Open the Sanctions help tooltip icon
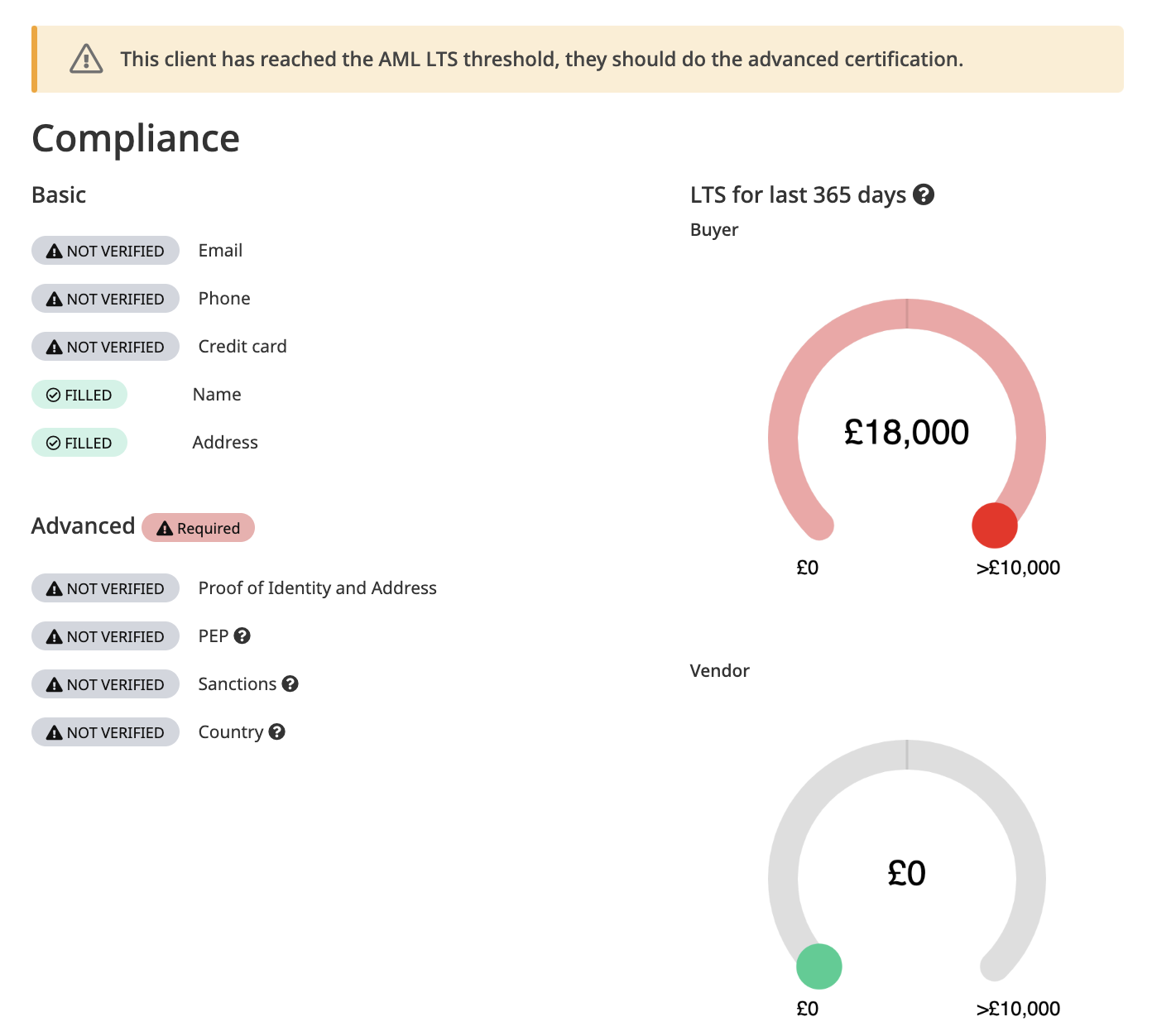 (290, 683)
